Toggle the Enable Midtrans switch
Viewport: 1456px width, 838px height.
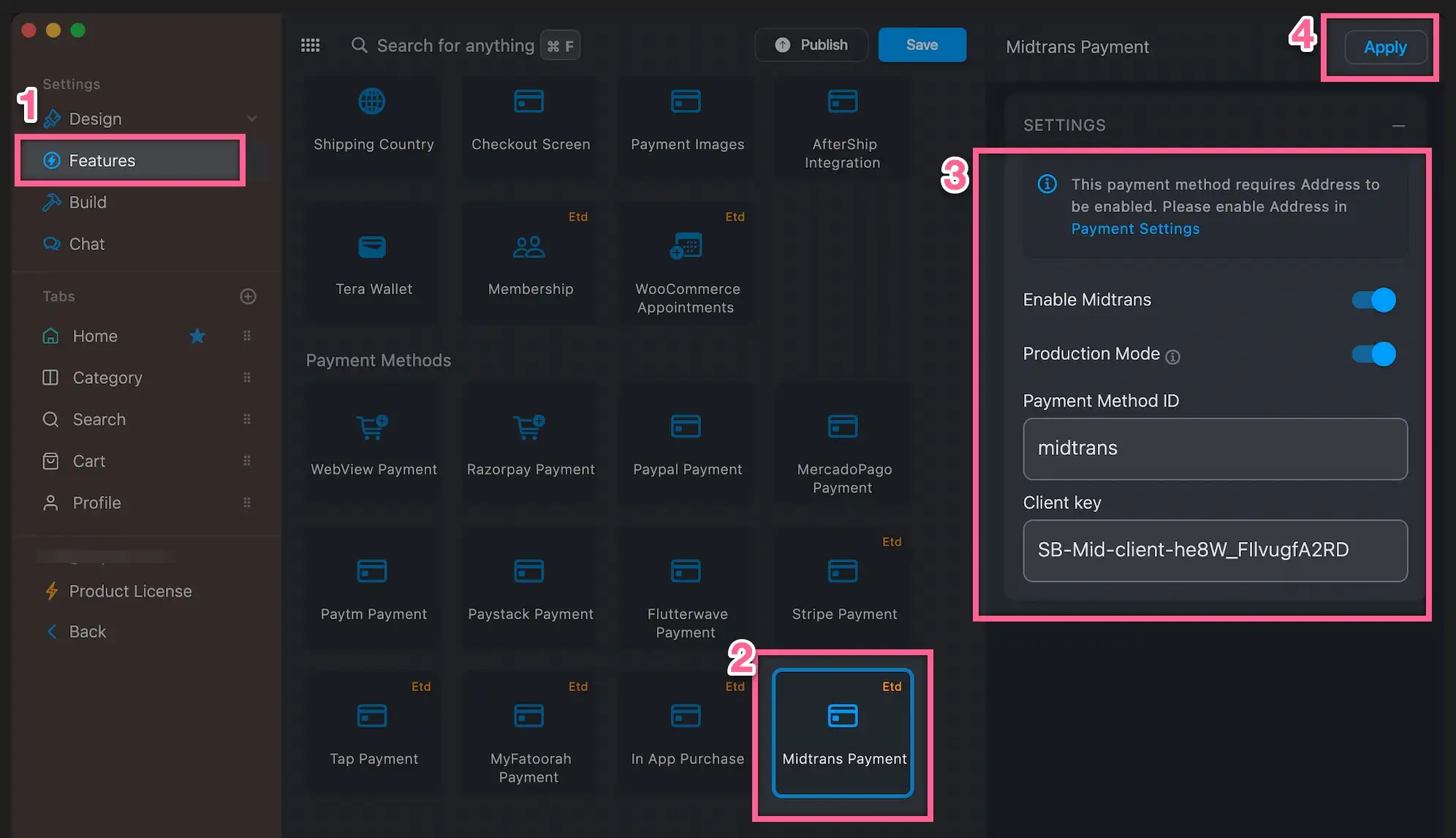click(x=1373, y=300)
